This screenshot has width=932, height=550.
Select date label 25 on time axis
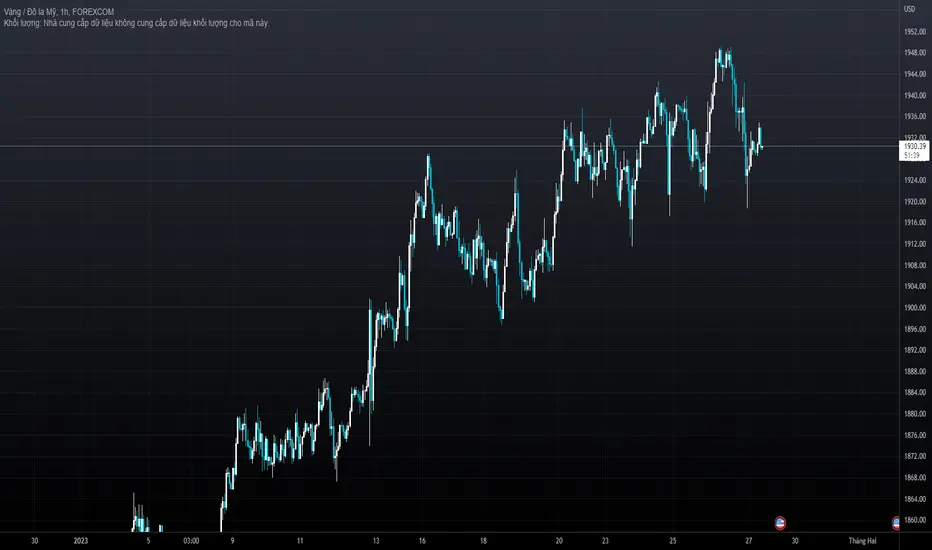pos(673,541)
